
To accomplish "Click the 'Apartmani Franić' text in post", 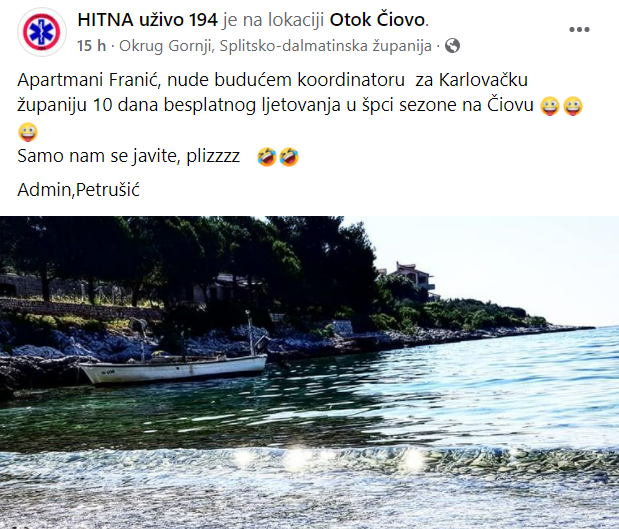I will (89, 80).
